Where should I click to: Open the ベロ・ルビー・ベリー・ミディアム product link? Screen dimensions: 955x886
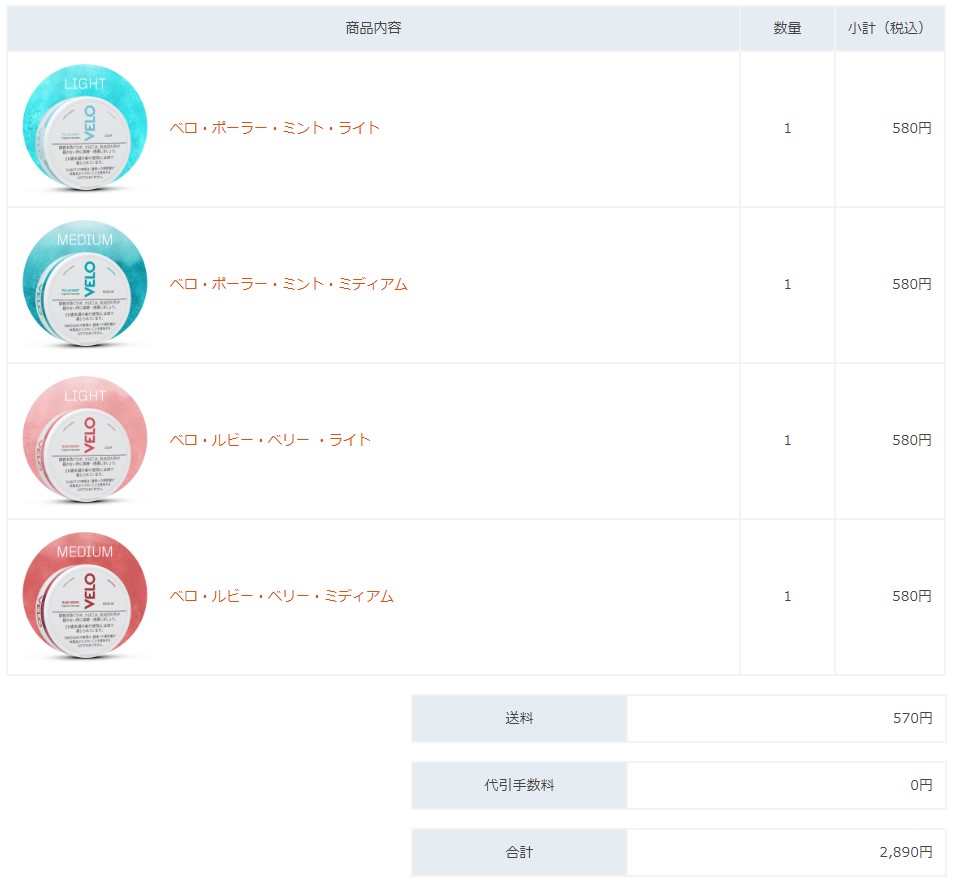tap(281, 596)
